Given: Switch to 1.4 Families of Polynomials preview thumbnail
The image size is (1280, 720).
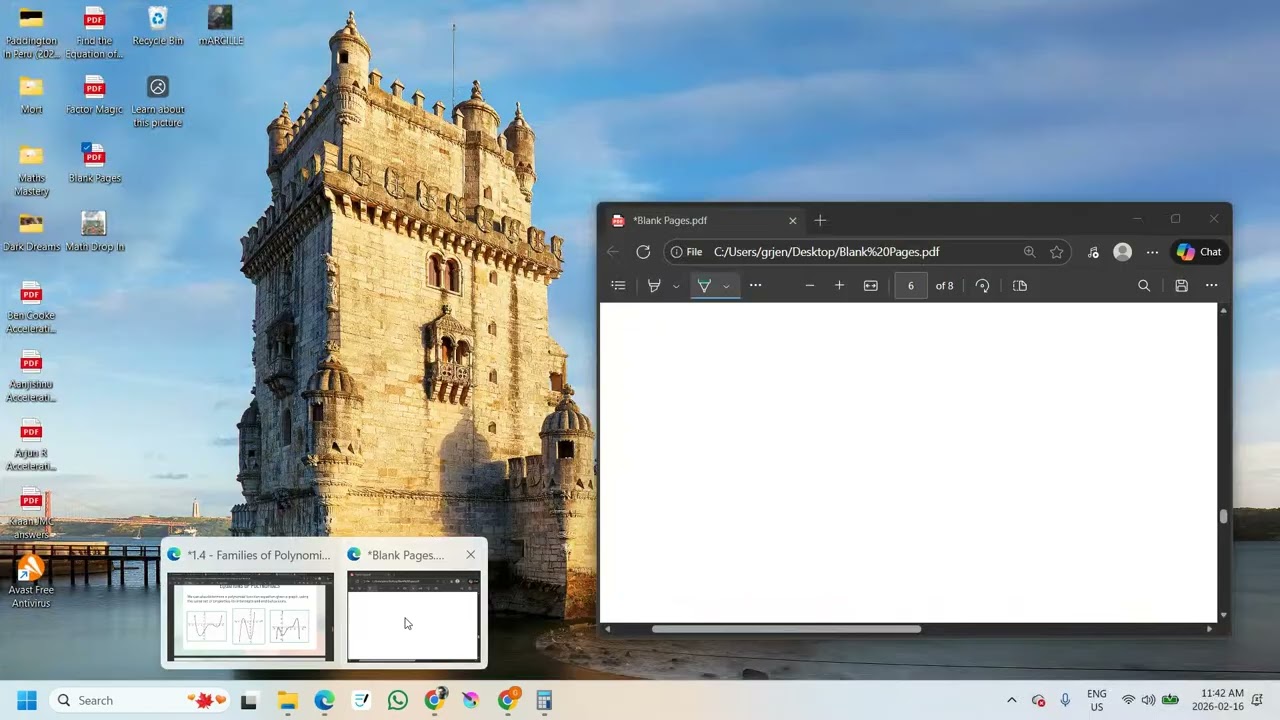Looking at the screenshot, I should 250,616.
